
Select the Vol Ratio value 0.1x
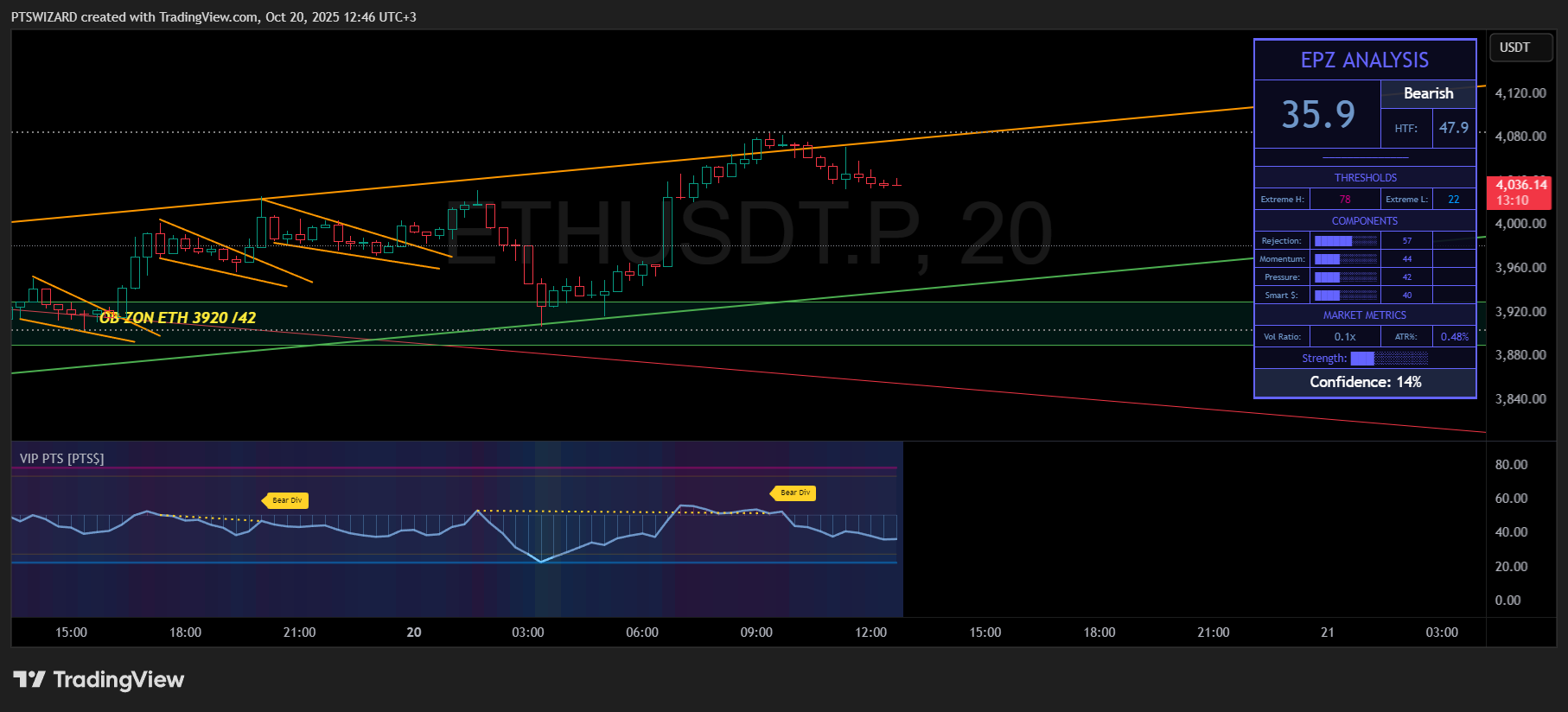[x=1345, y=337]
